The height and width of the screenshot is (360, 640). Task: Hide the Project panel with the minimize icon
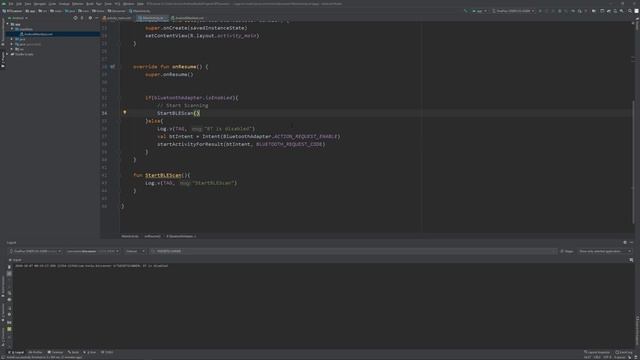tap(97, 18)
